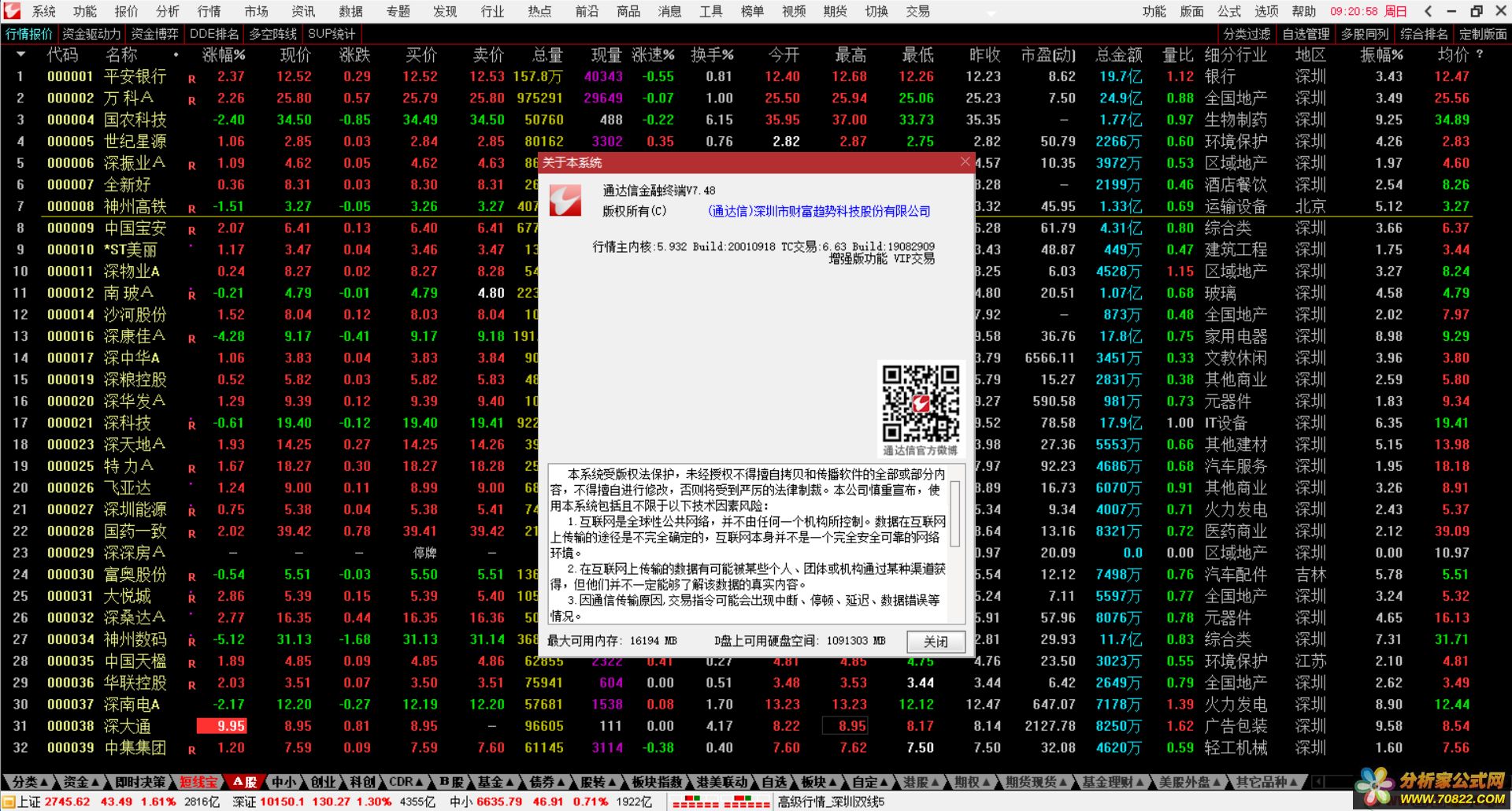Viewport: 1512px width, 811px height.
Task: Expand the CDR bottom tab menu
Action: [x=406, y=782]
